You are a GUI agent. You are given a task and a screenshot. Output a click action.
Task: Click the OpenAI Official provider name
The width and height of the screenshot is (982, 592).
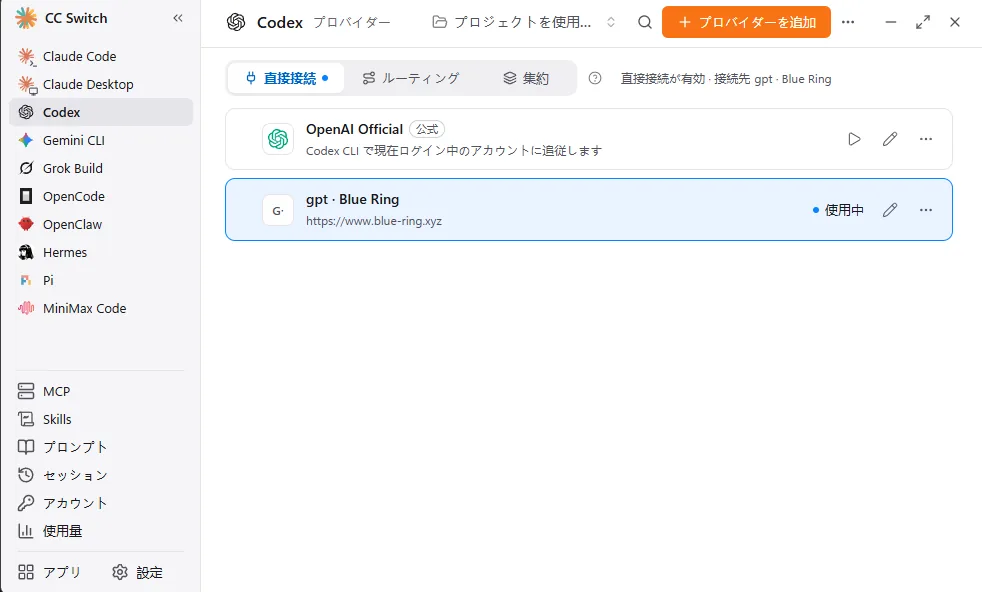(354, 129)
